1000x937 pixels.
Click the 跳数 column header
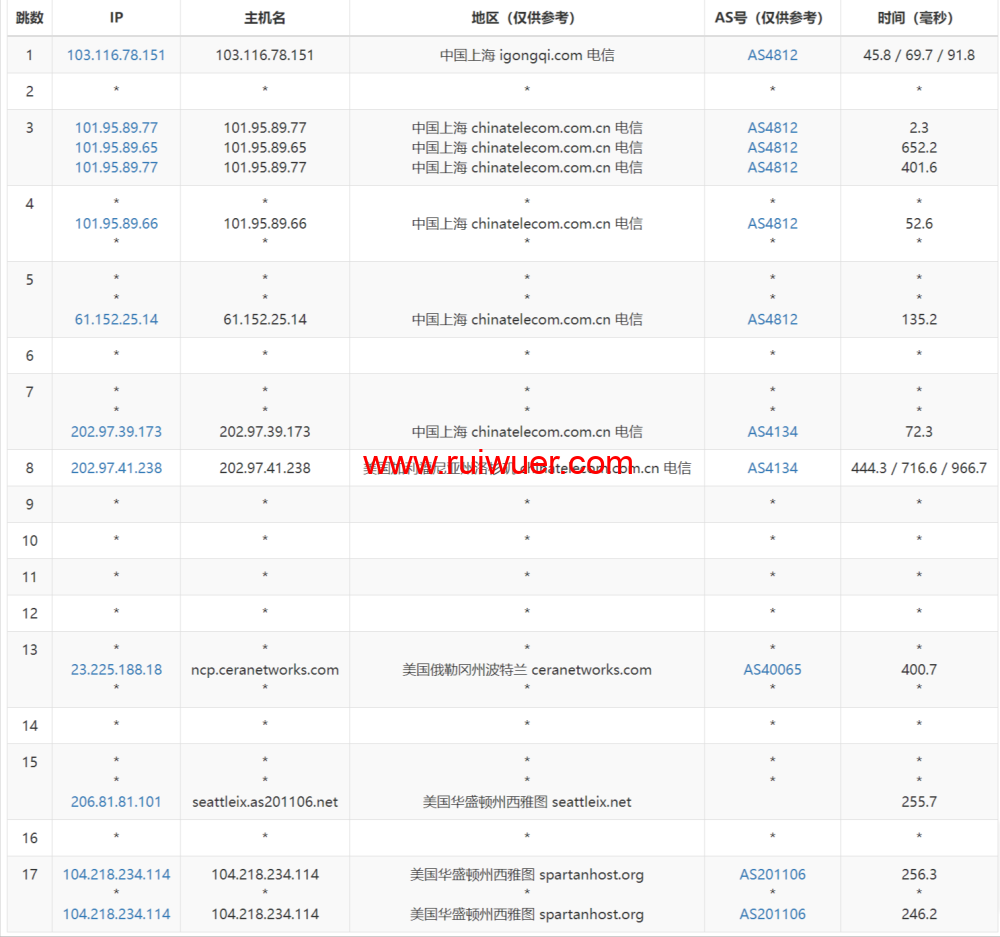tap(30, 18)
